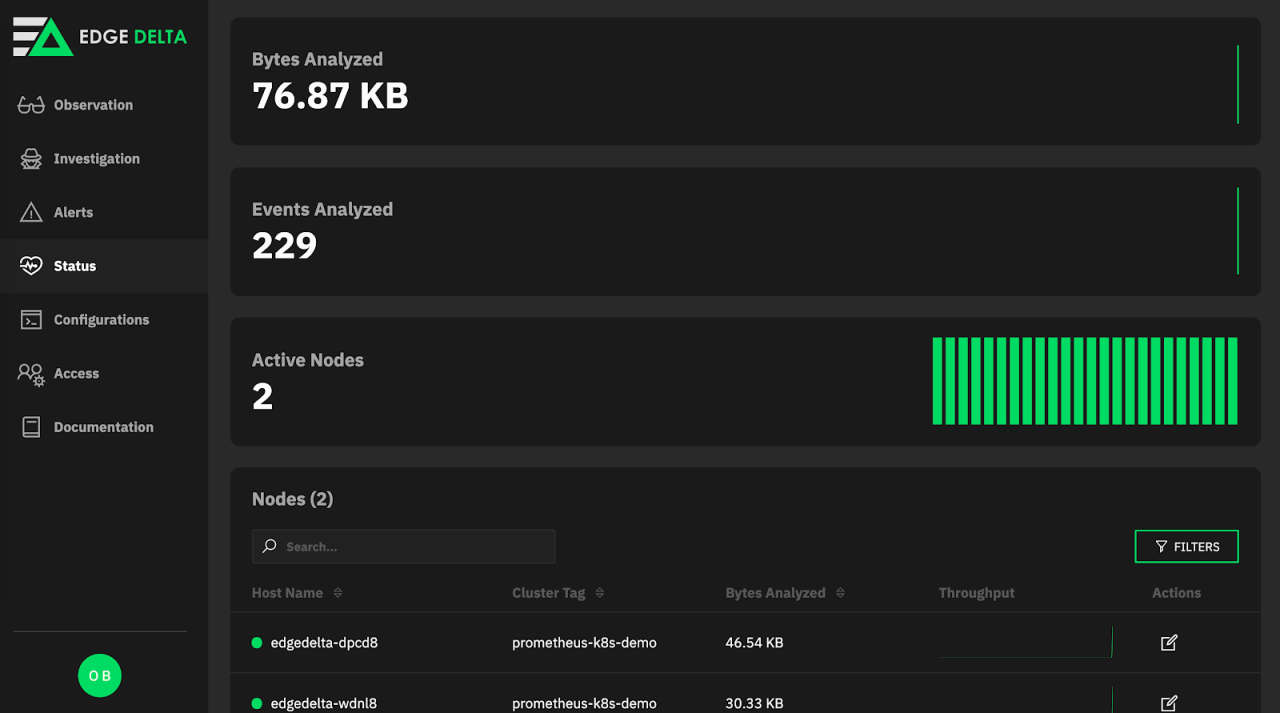Click the Active Nodes bar chart
The height and width of the screenshot is (713, 1280).
click(1085, 381)
